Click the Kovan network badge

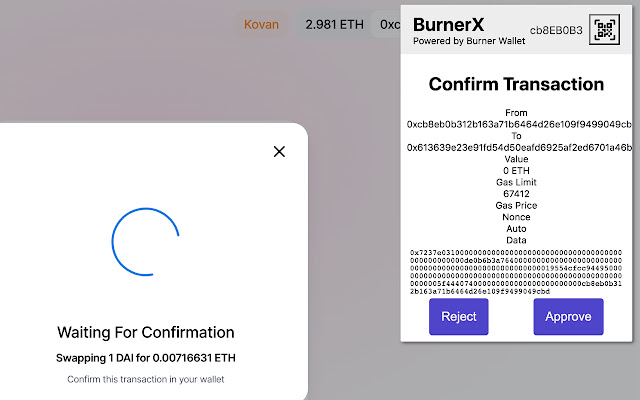pos(261,24)
